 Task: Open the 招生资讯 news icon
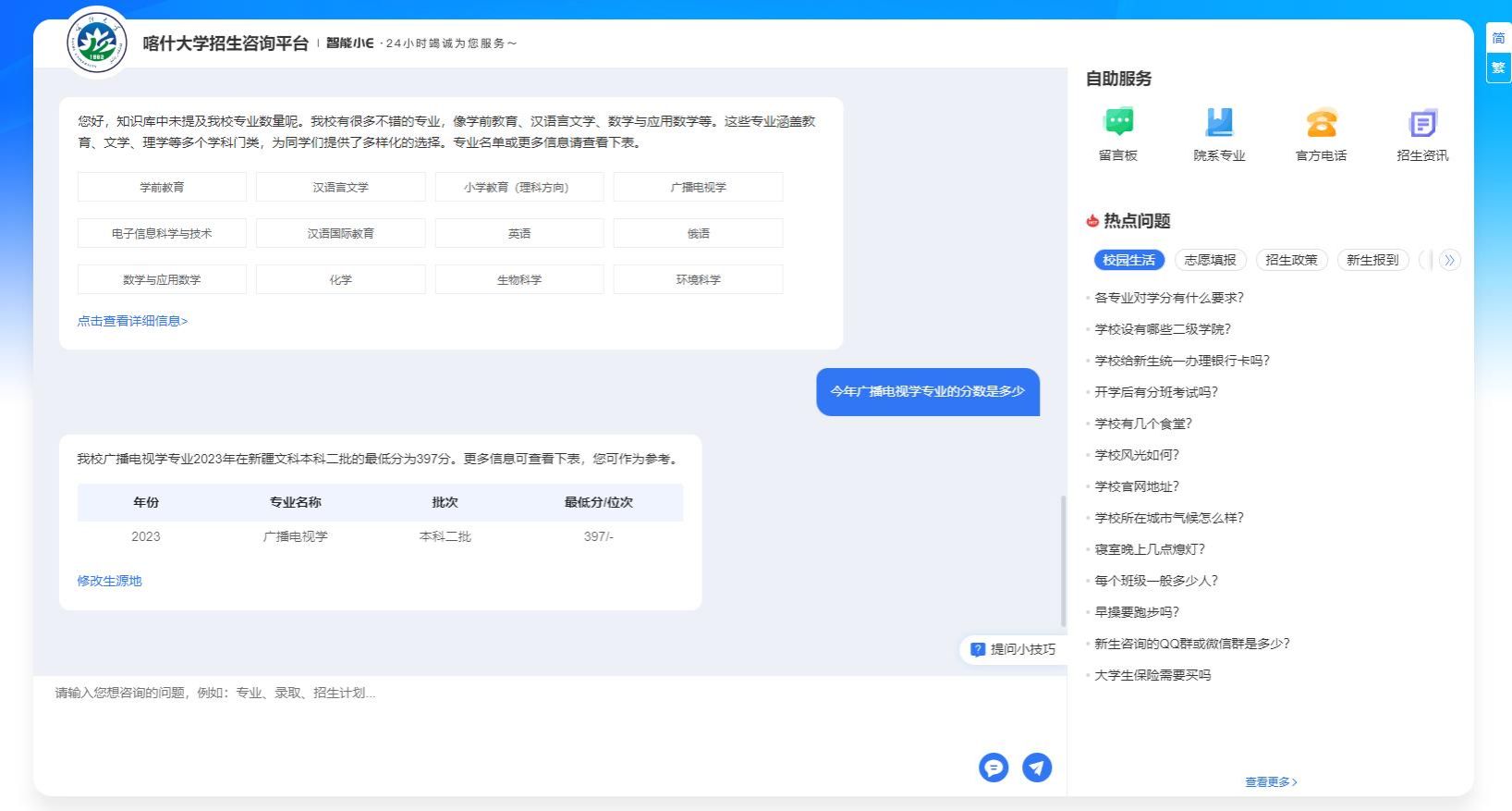tap(1422, 123)
